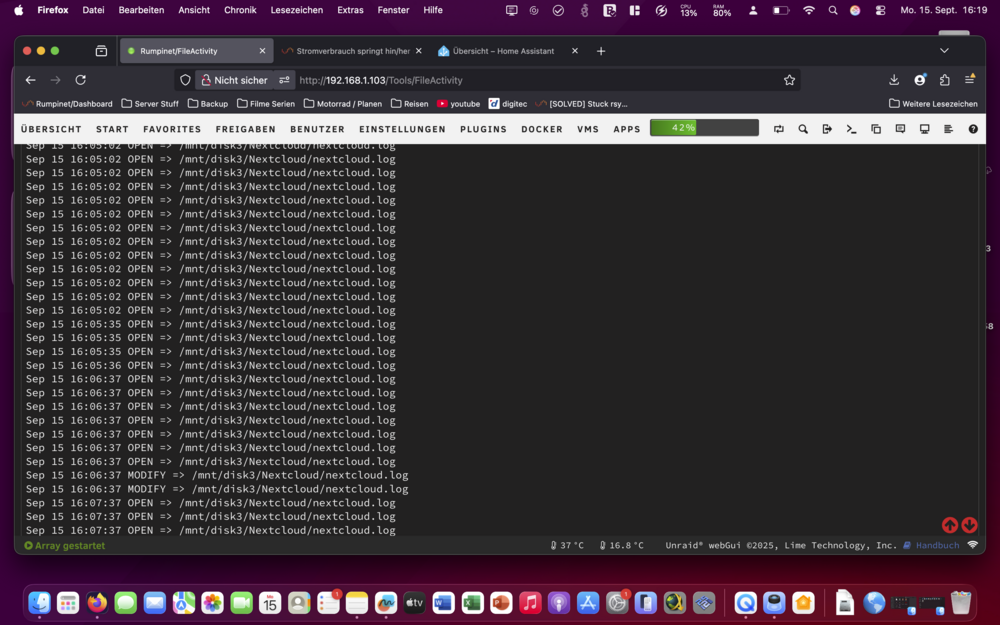Click the red scroll-to-top arrow icon
Image resolution: width=1000 pixels, height=625 pixels.
[950, 525]
